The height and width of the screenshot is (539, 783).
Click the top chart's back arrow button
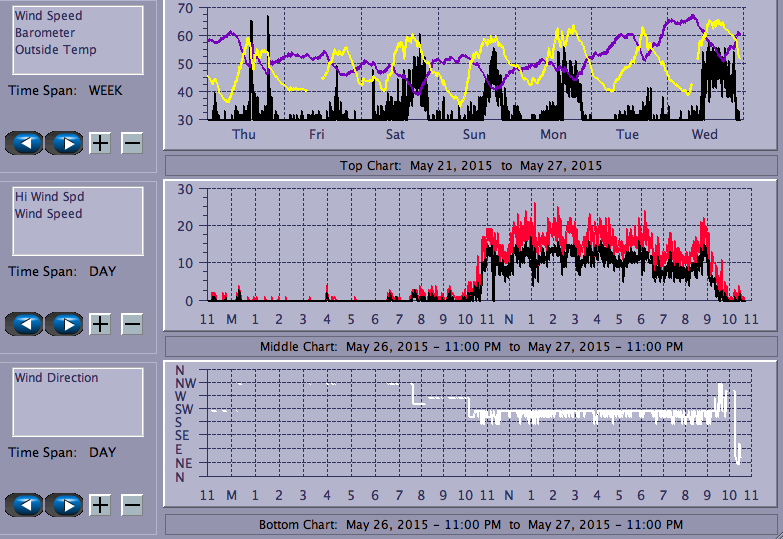tap(24, 142)
